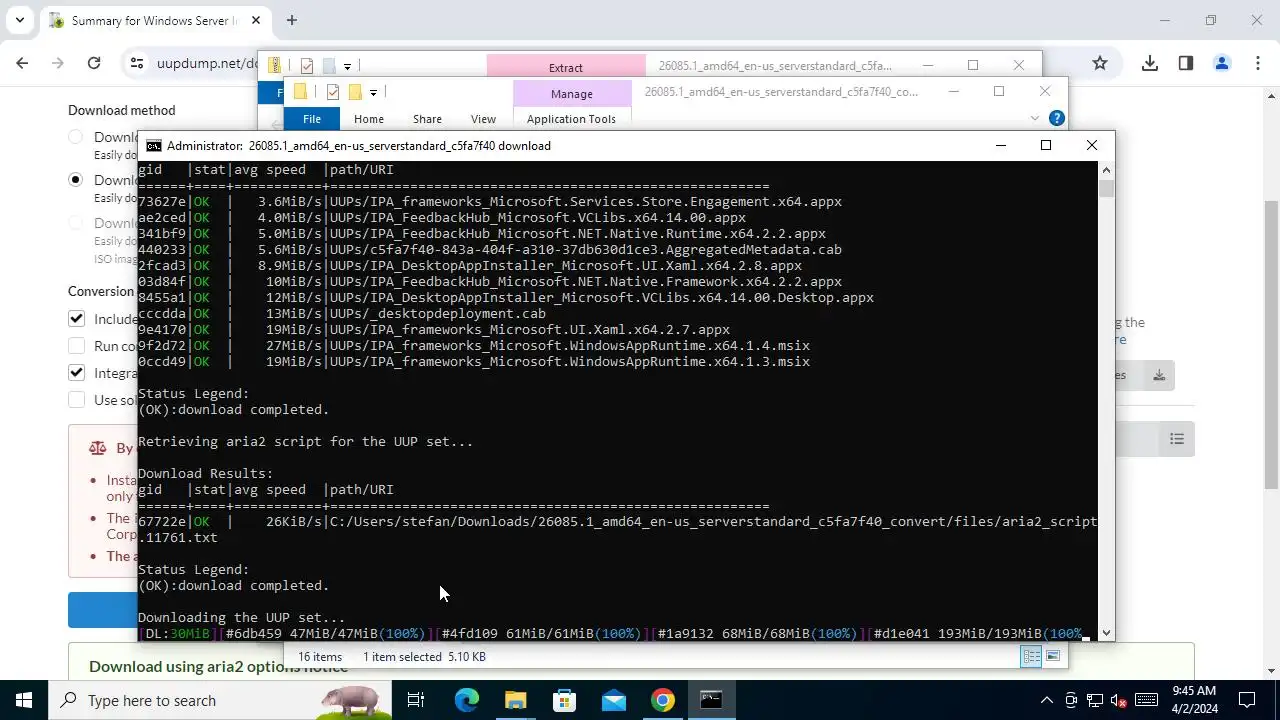Viewport: 1280px width, 720px height.
Task: Switch to the View ribbon tab
Action: click(483, 119)
